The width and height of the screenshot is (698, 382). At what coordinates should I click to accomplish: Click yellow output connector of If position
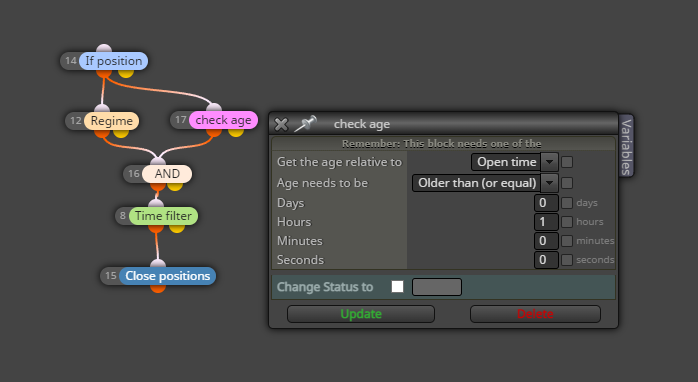(126, 73)
